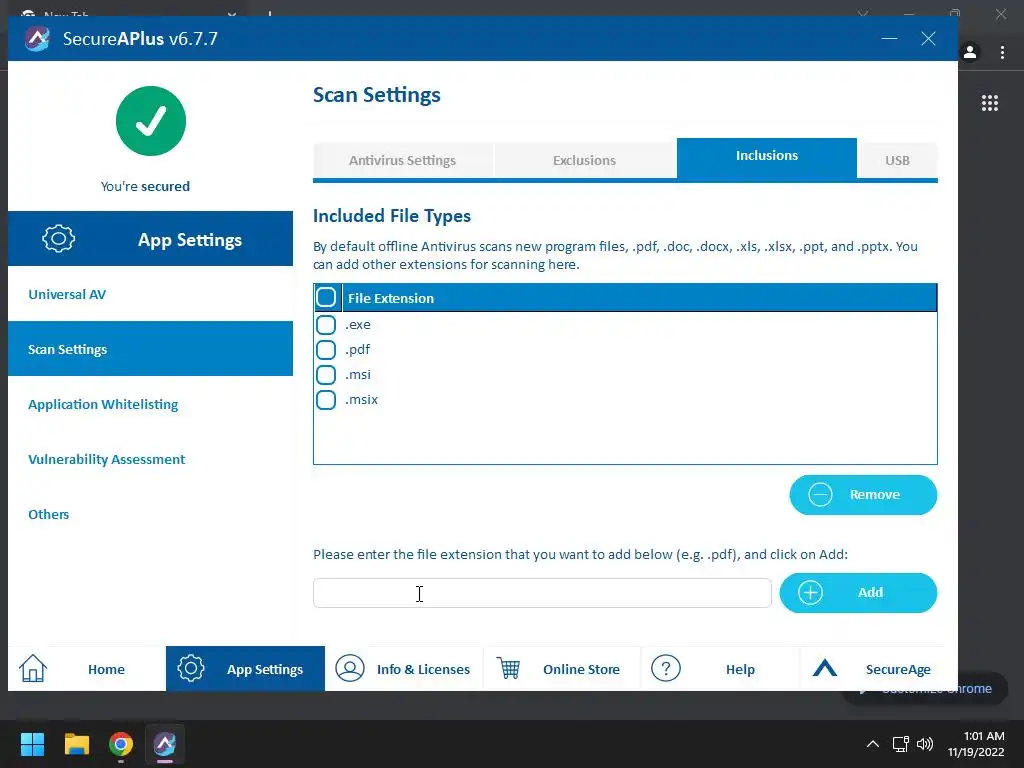The height and width of the screenshot is (768, 1024).
Task: Click the Chrome profile avatar icon
Action: 970,52
